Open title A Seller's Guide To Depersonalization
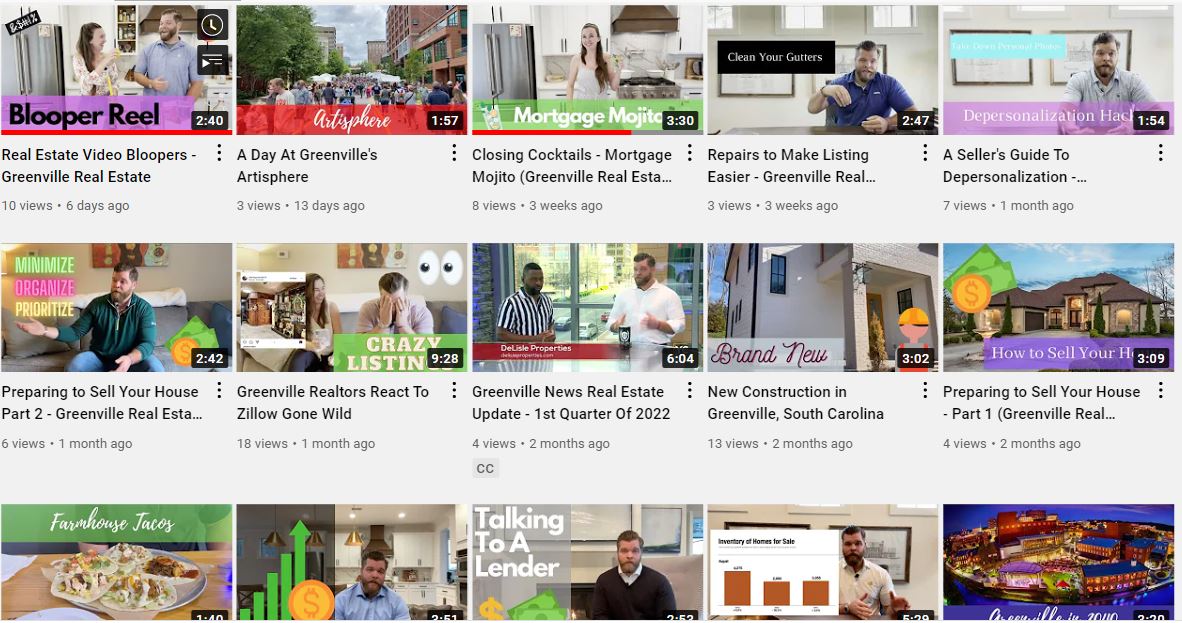The height and width of the screenshot is (623, 1182). coord(1015,165)
